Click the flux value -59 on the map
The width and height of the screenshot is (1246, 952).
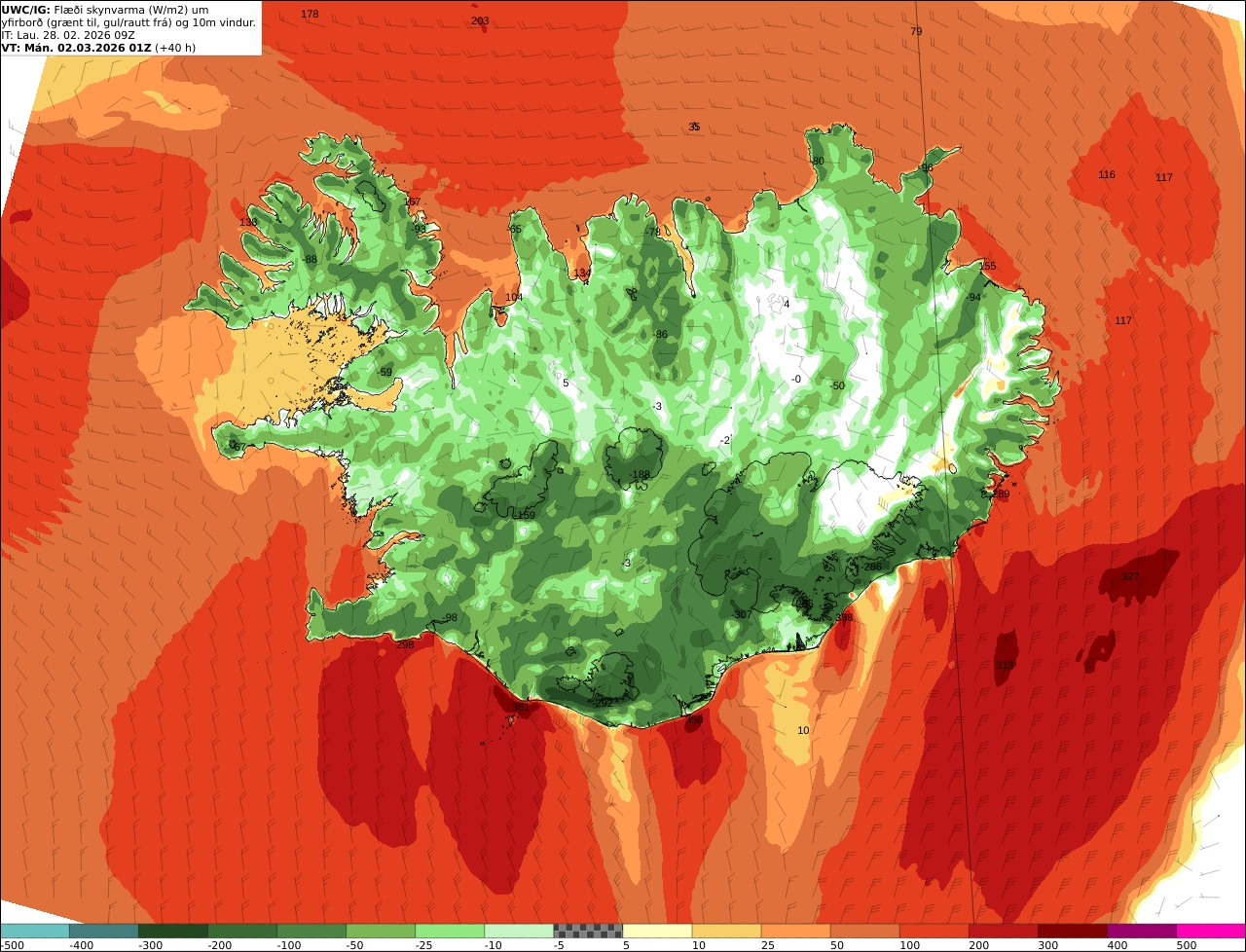point(385,372)
